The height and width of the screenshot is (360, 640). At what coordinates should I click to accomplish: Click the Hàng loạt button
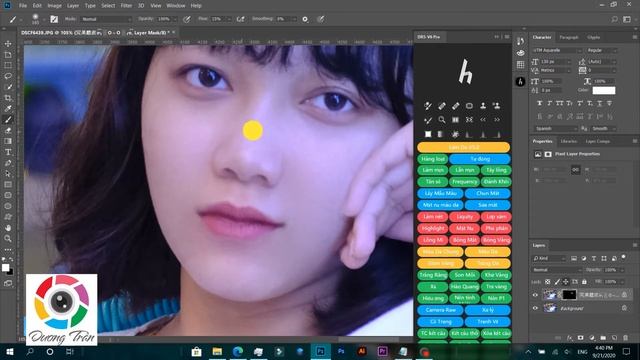[433, 159]
